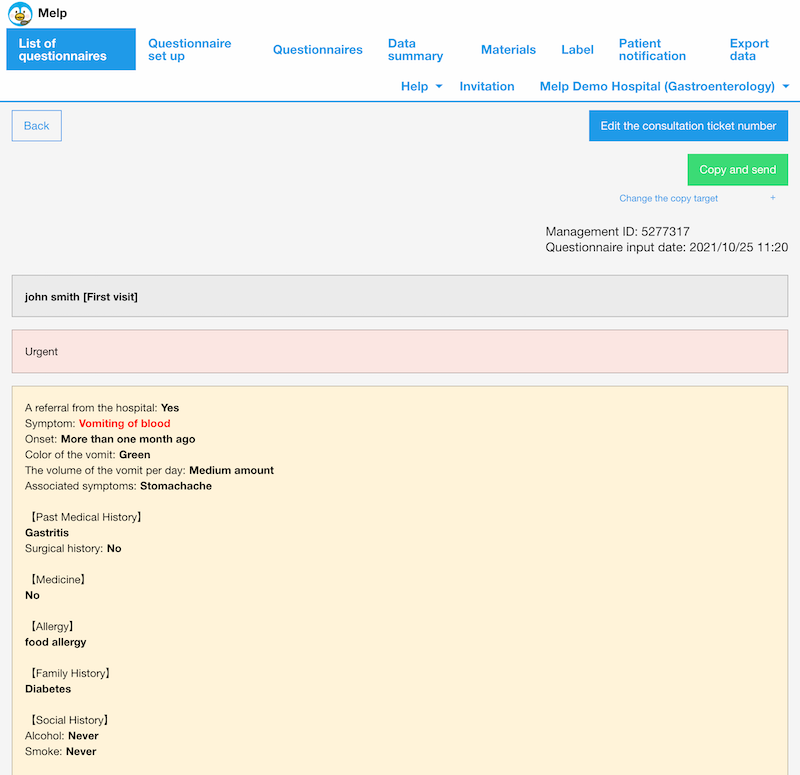The image size is (800, 775).
Task: Click Diabetes under Family History
Action: click(48, 689)
